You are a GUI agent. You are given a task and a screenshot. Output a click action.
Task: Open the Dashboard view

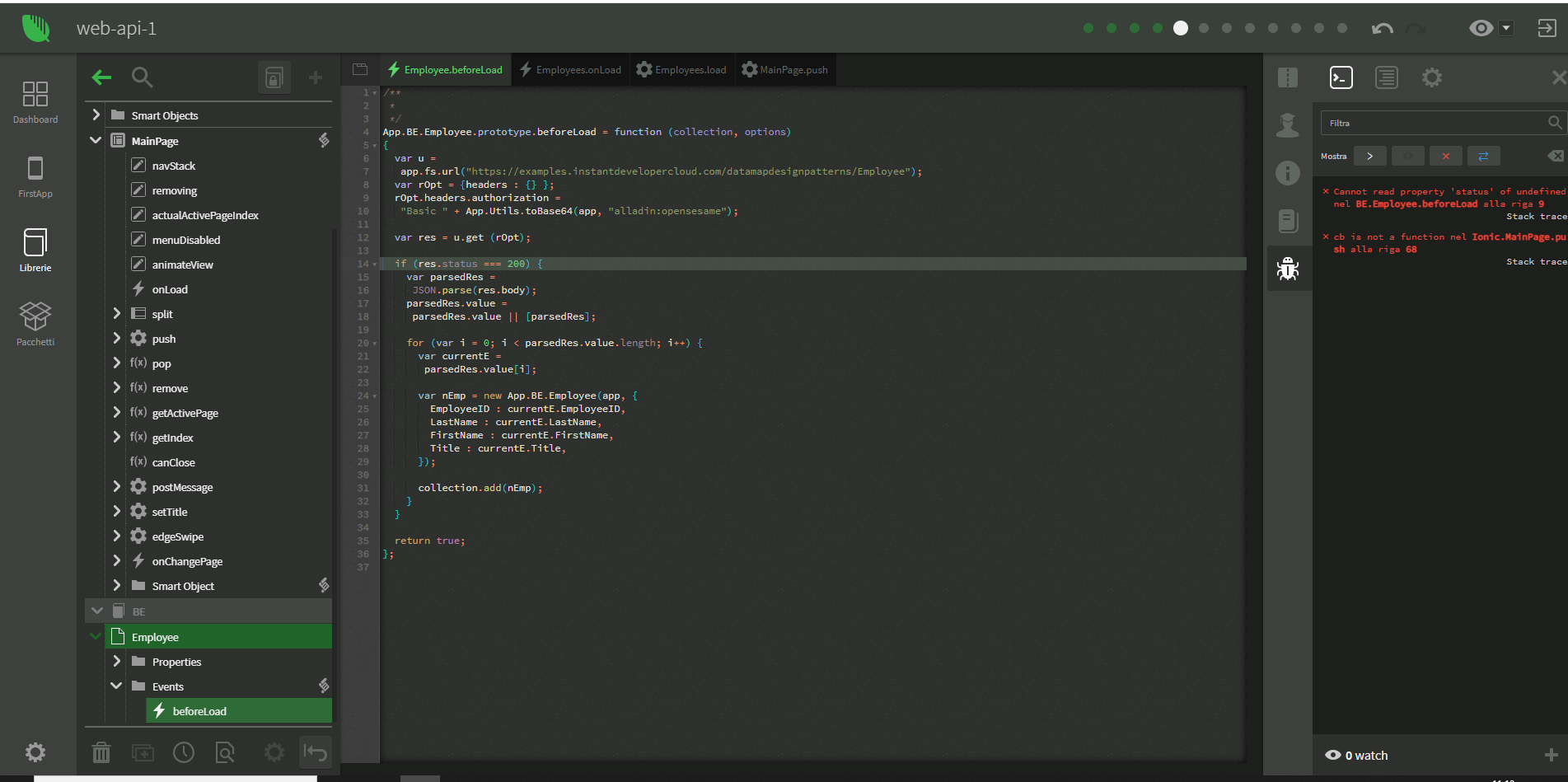(35, 102)
